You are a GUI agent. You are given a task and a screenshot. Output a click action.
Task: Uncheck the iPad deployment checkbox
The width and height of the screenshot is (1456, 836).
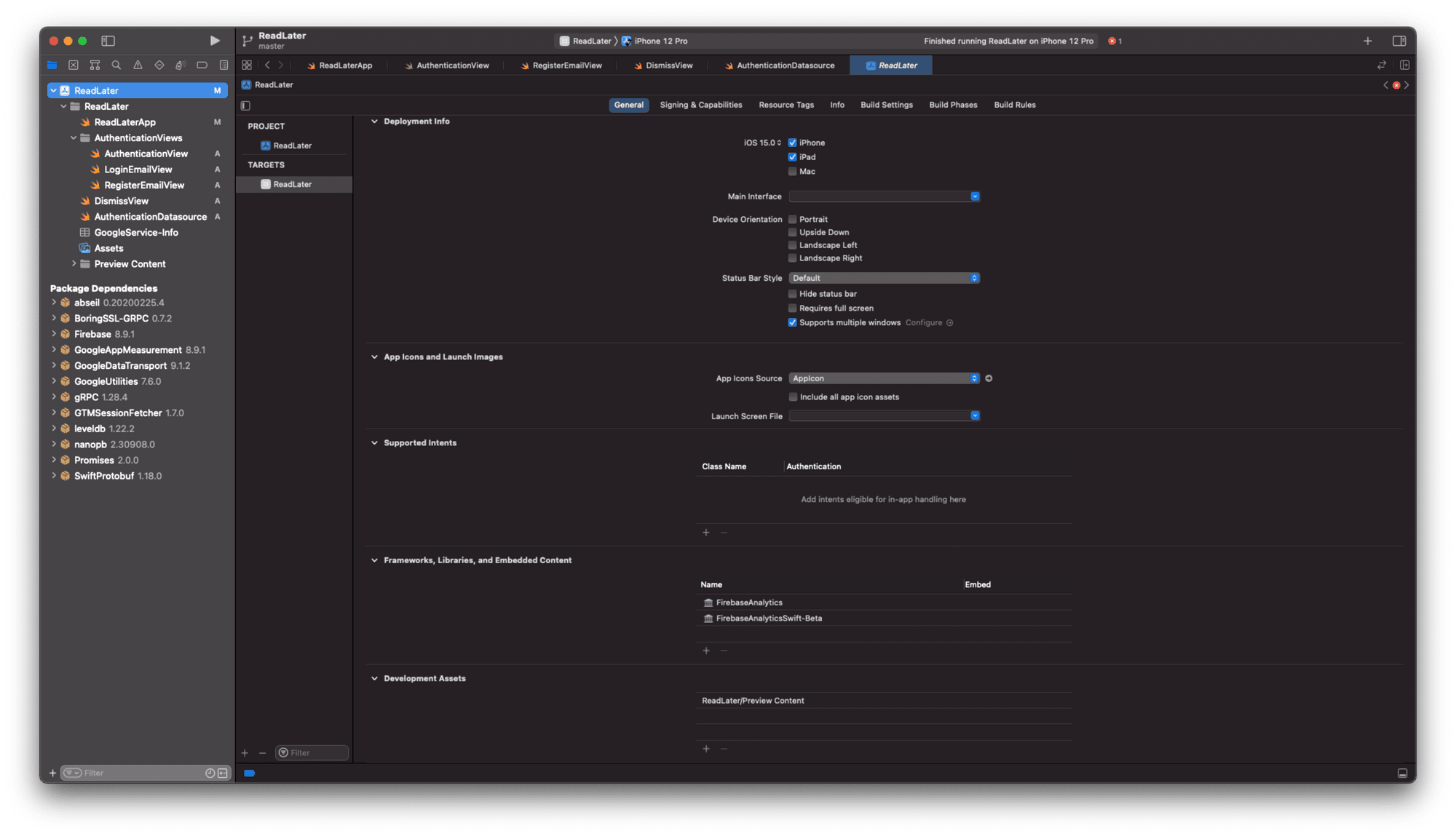coord(793,157)
